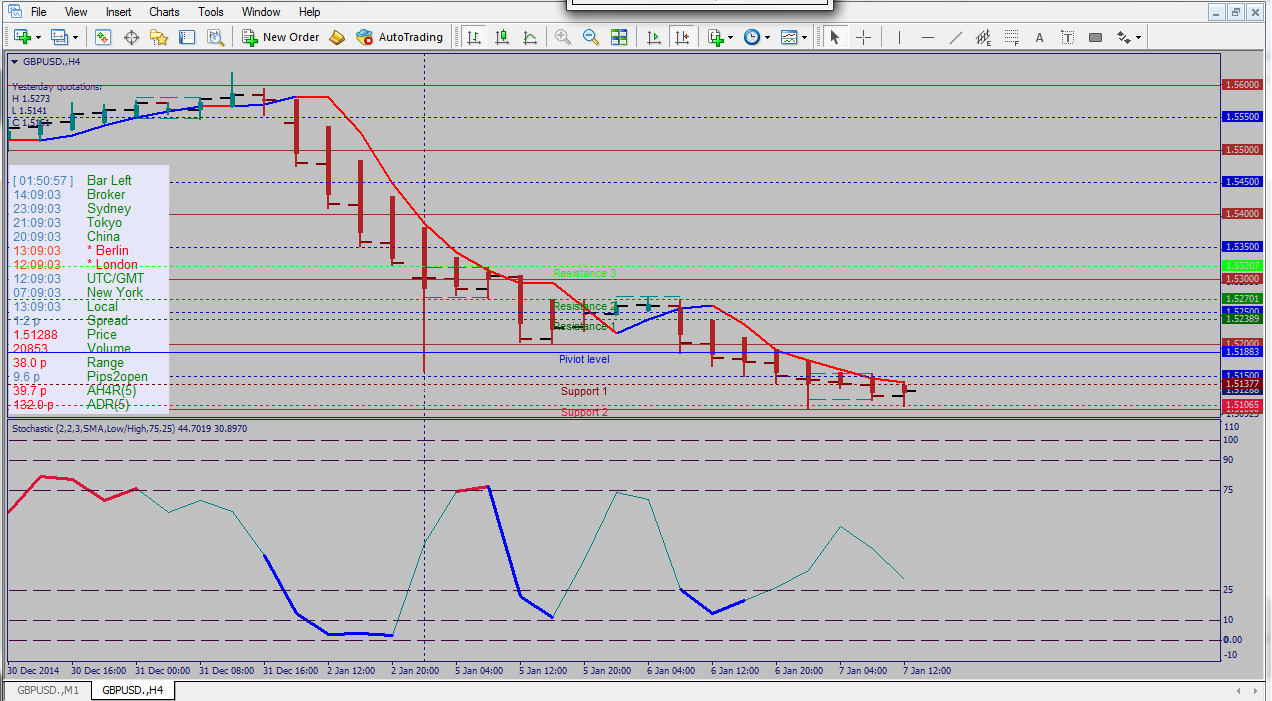Click the Resistance 3 label
1272x701 pixels.
tap(584, 273)
